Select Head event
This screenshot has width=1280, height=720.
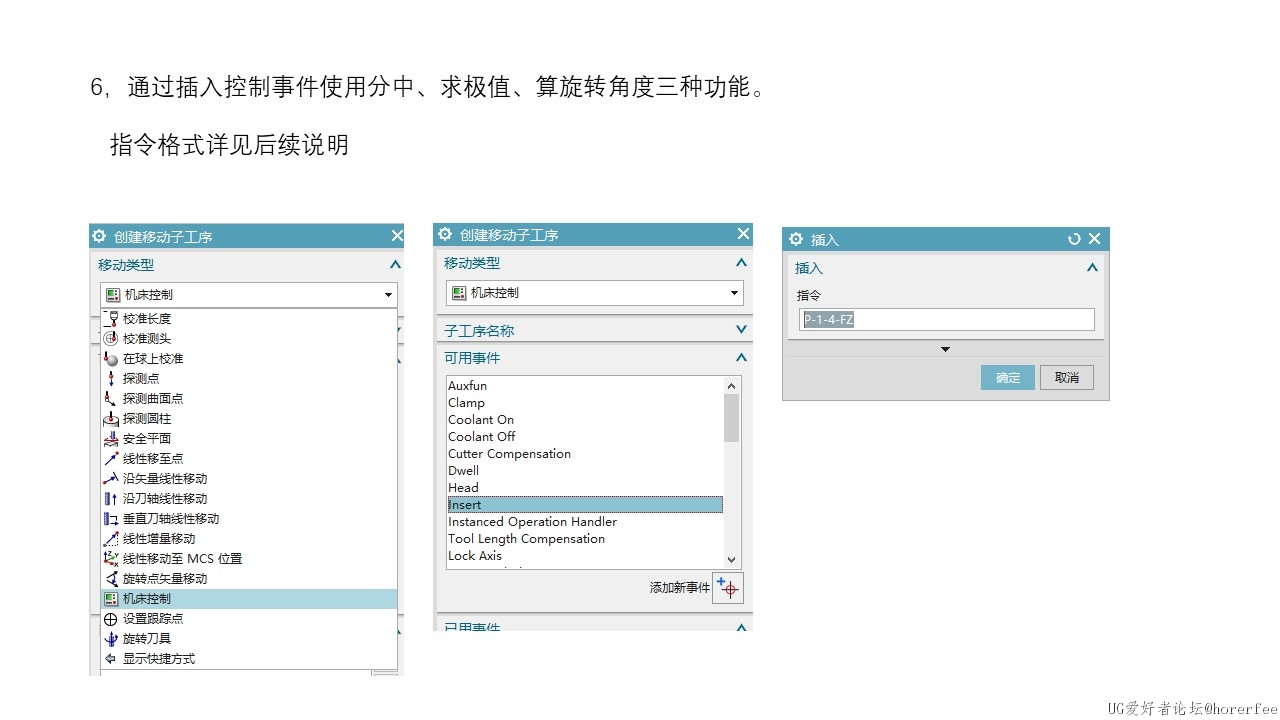tap(585, 488)
